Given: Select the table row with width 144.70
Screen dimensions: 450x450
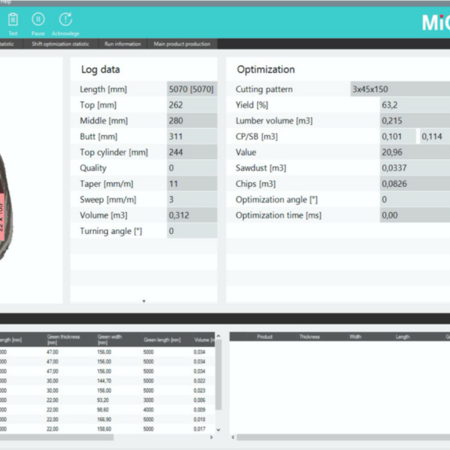Looking at the screenshot, I should pos(107,381).
